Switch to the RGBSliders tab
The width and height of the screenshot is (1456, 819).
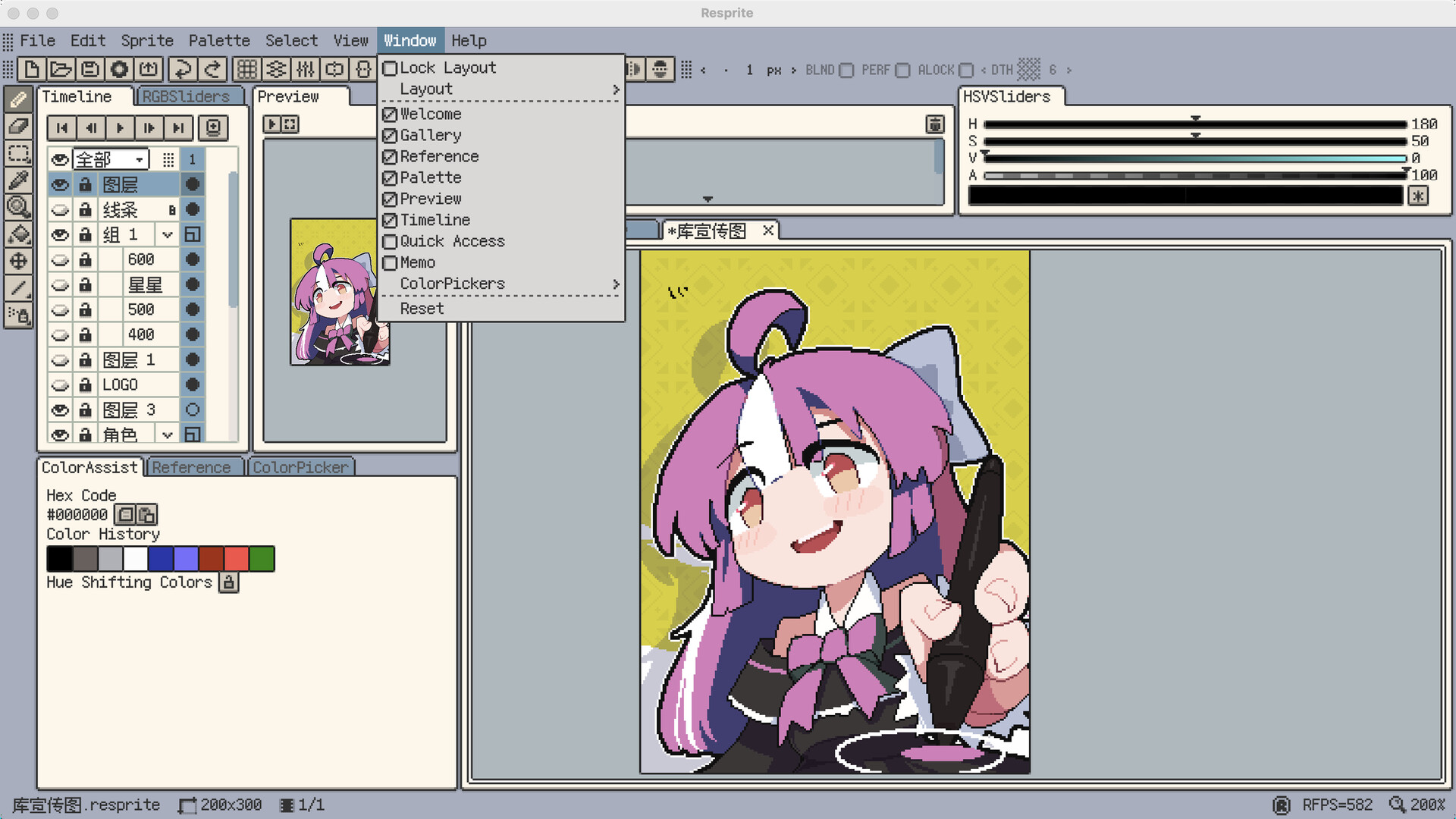[x=187, y=97]
